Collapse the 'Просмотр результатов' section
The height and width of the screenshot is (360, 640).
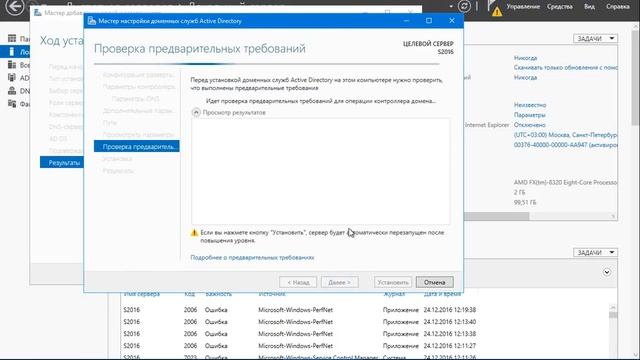coord(196,112)
